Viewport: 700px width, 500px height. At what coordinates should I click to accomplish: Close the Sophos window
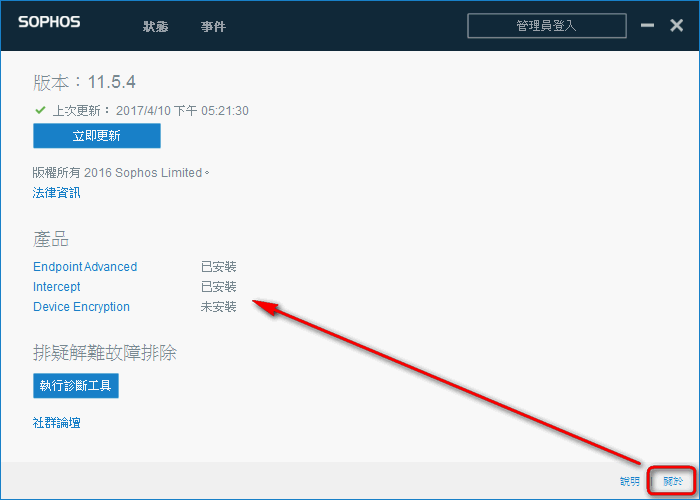[676, 25]
